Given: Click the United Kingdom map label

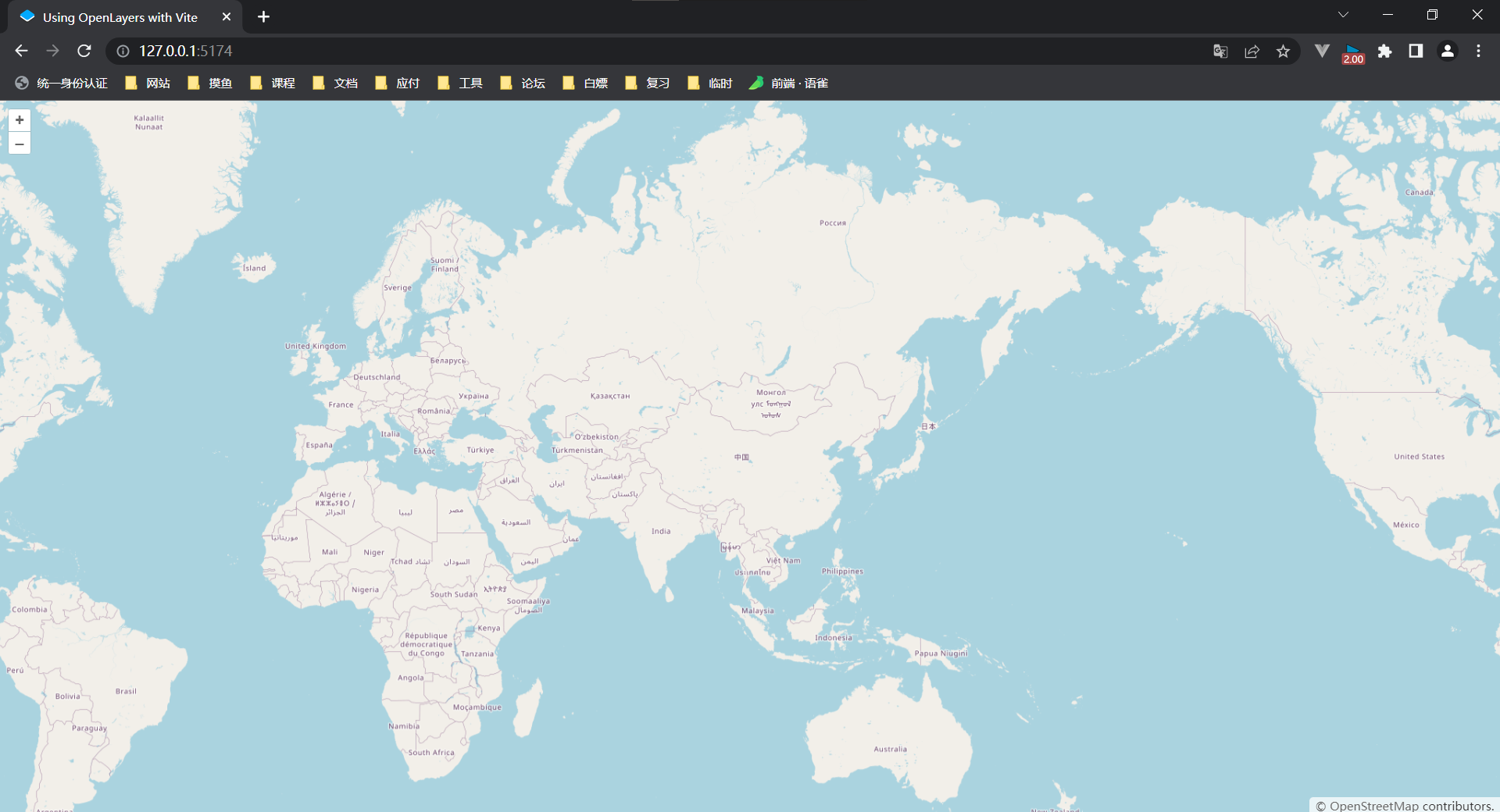Looking at the screenshot, I should point(316,346).
